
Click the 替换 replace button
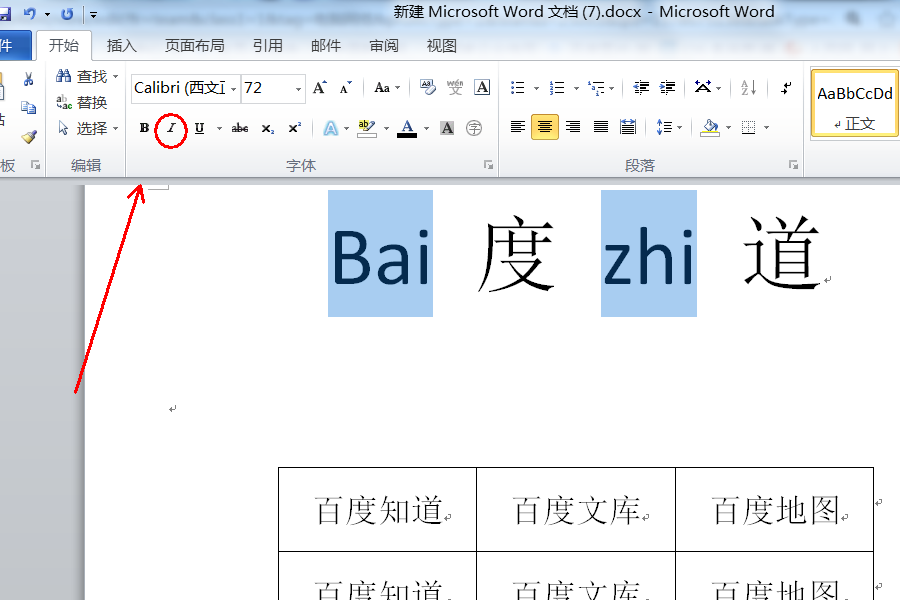point(82,102)
